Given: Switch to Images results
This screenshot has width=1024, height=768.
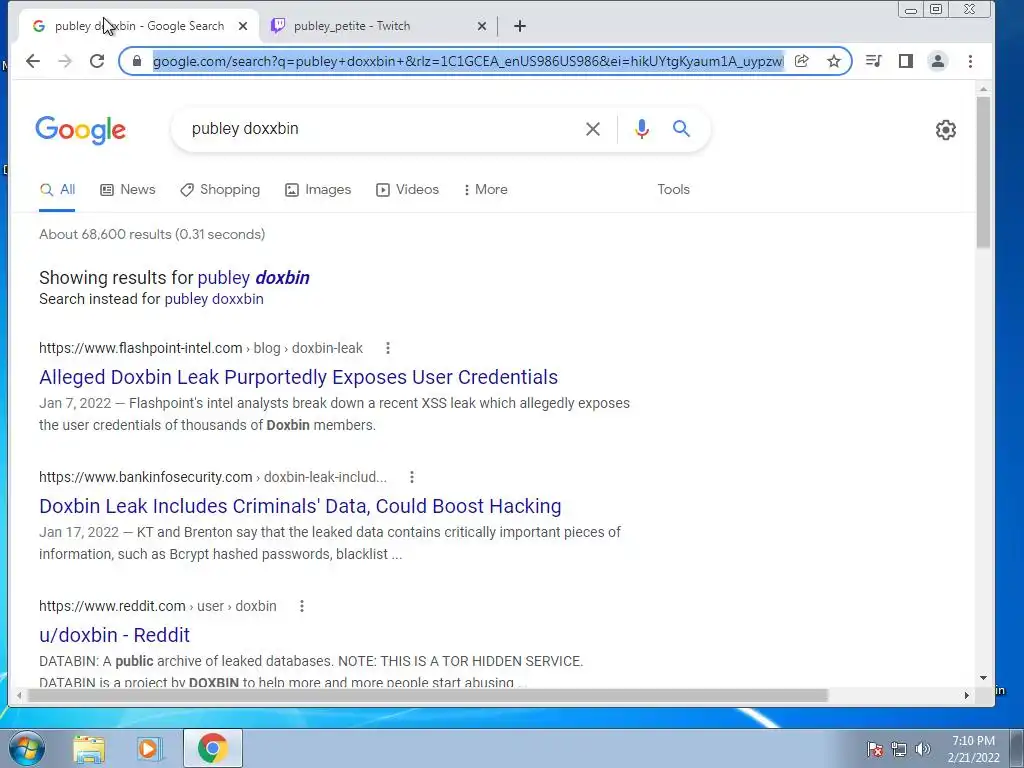Looking at the screenshot, I should point(318,189).
